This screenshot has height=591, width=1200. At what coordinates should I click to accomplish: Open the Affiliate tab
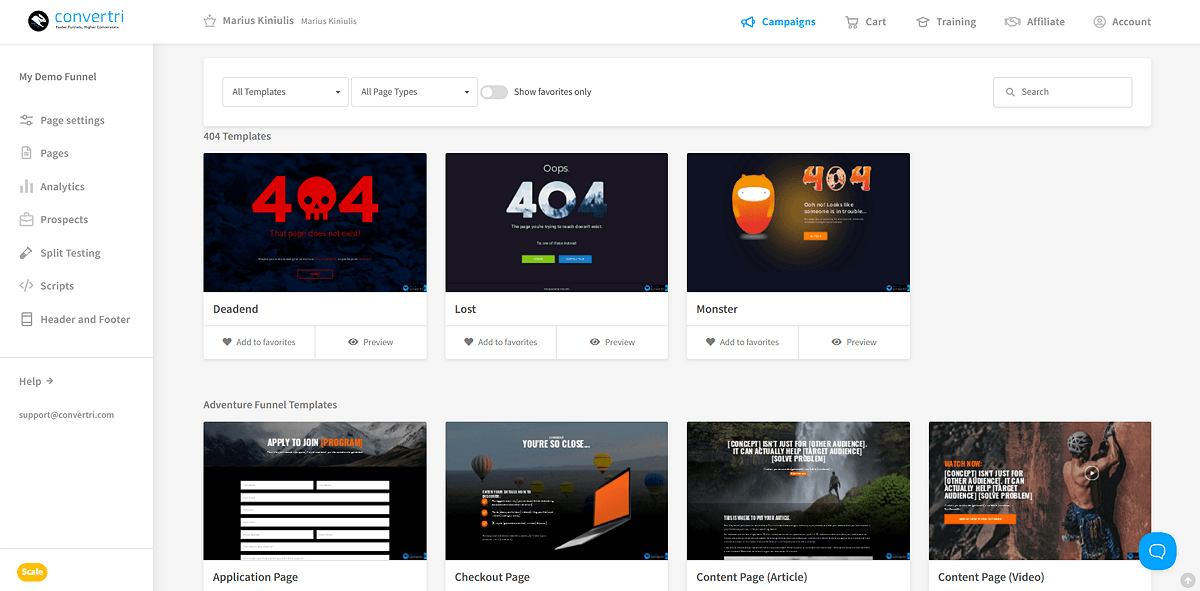(1035, 22)
